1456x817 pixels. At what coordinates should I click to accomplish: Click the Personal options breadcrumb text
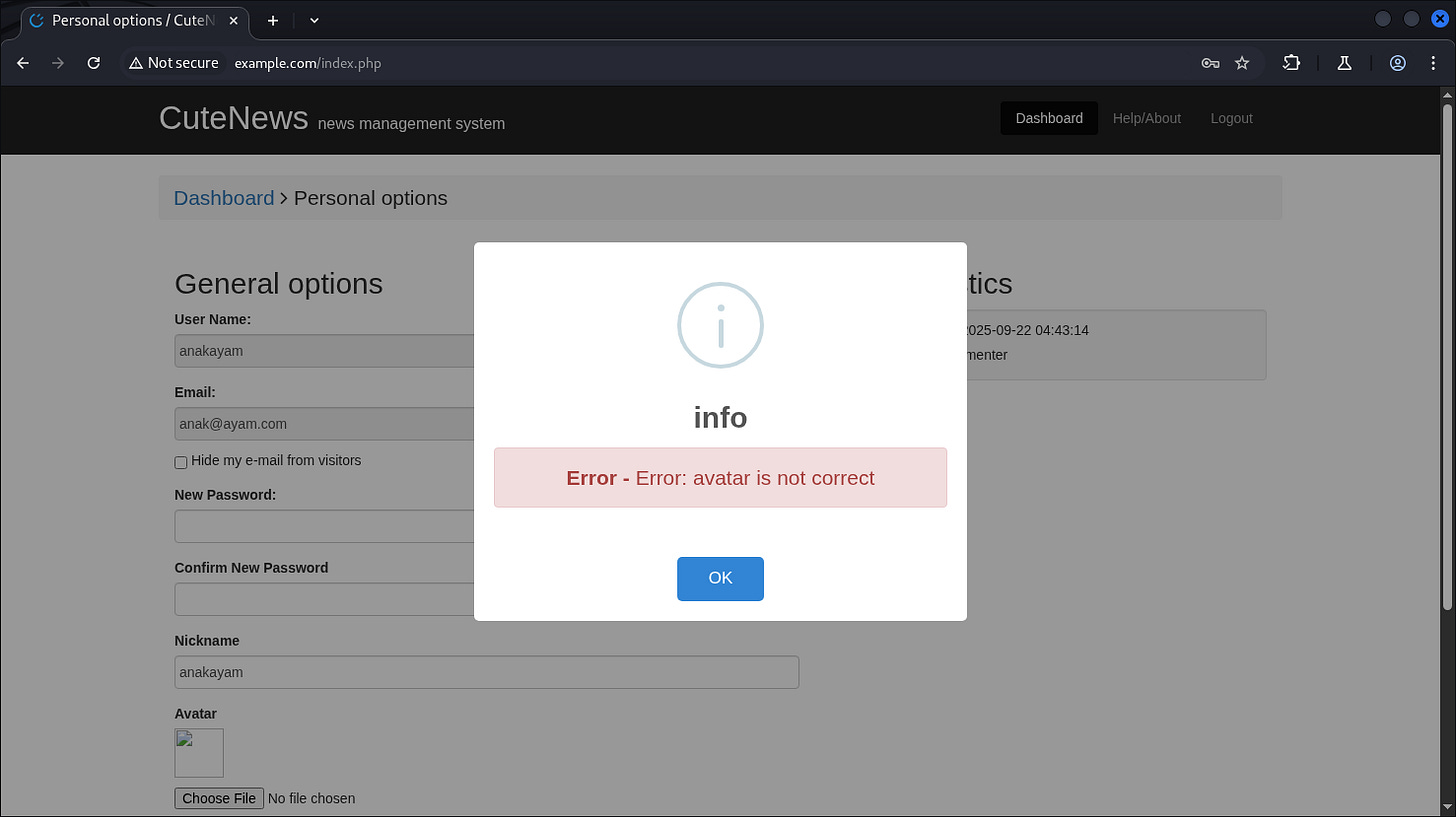point(371,198)
